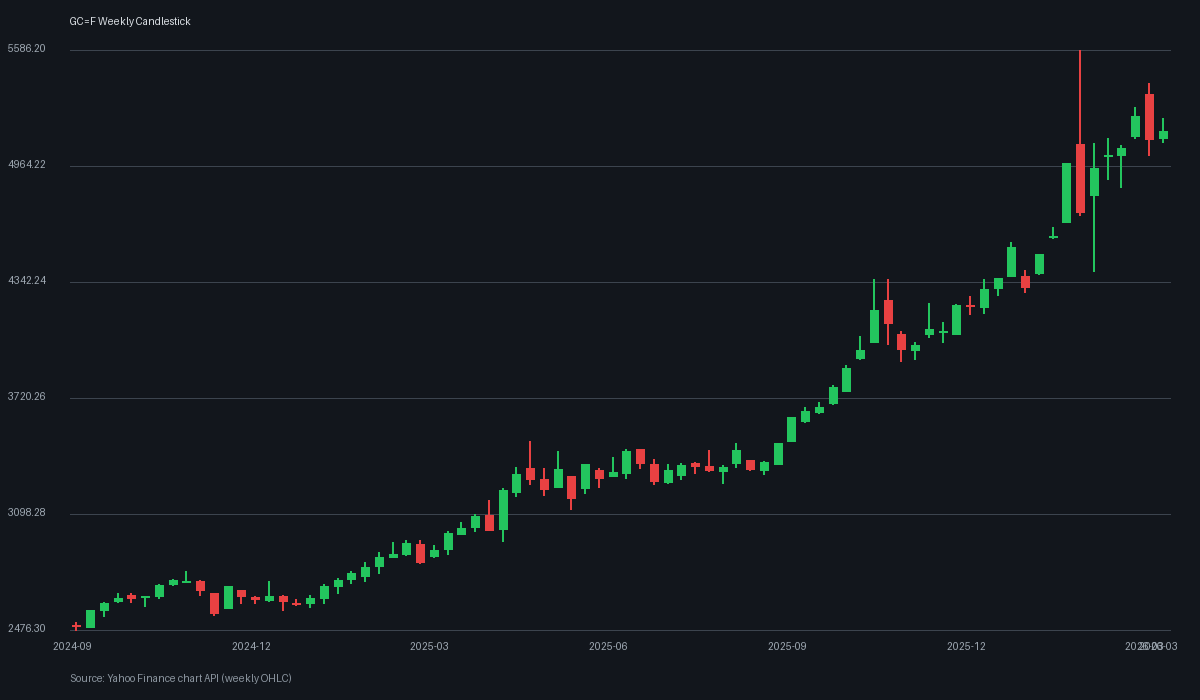Select the last candle at the chart's right edge

(x=1165, y=135)
